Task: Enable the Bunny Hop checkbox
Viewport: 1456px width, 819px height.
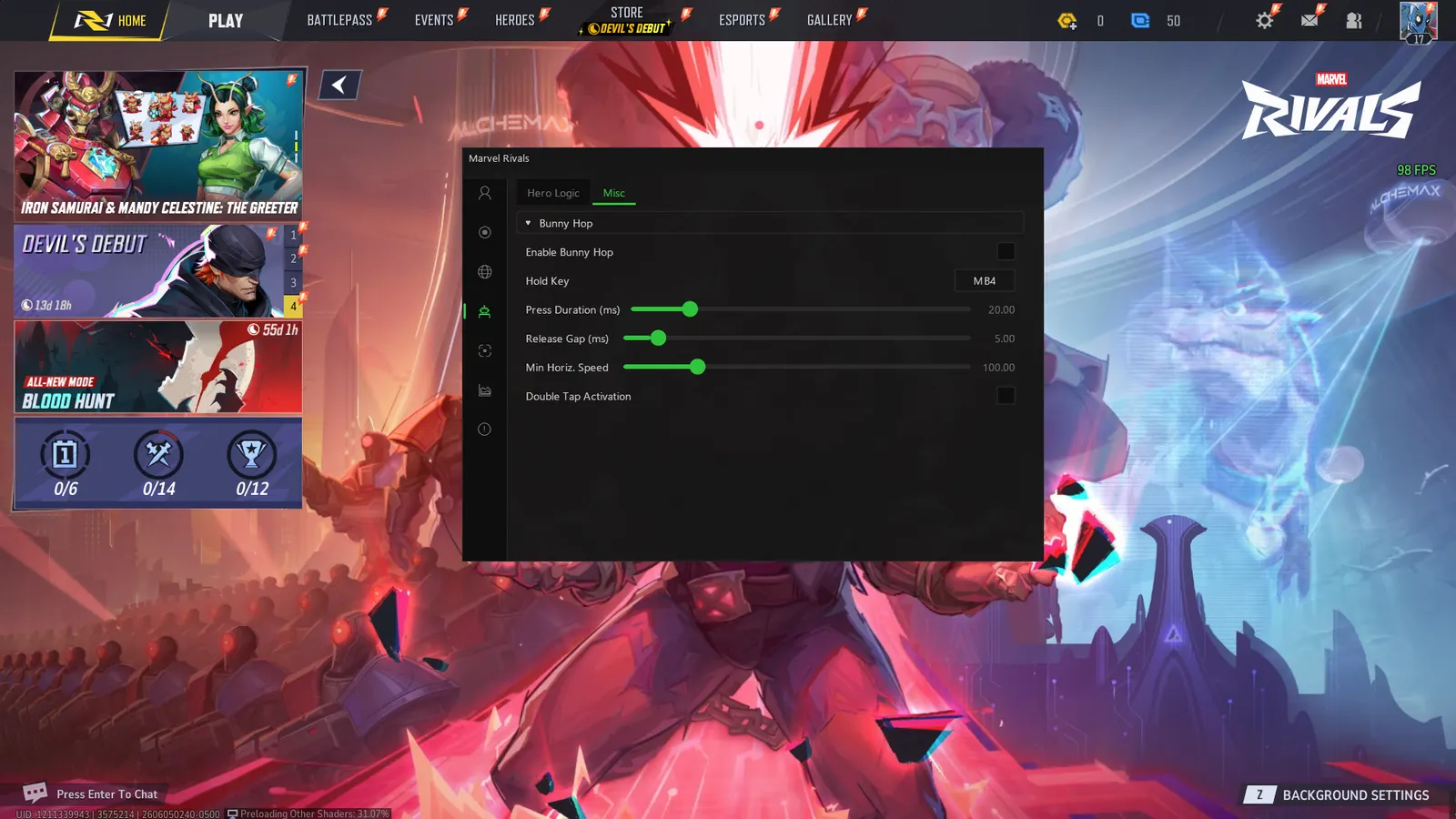Action: pos(1006,252)
